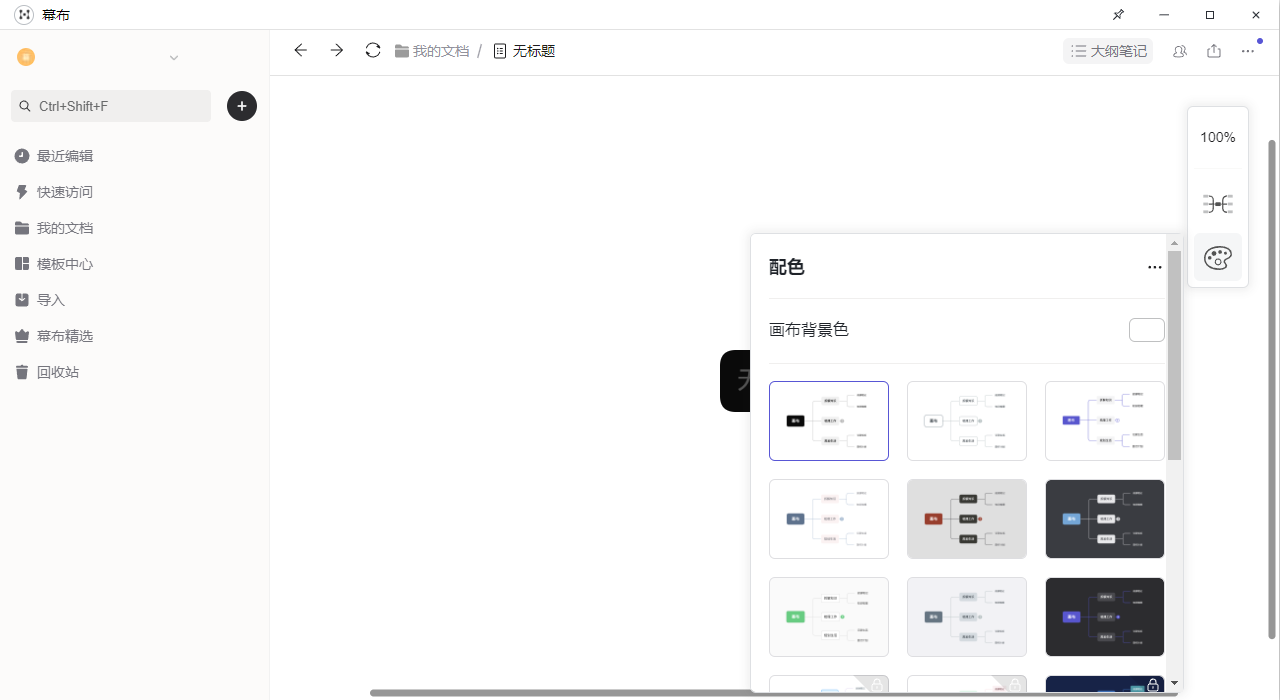This screenshot has width=1280, height=700.
Task: Click the 配色 panel scroll down arrow
Action: tap(1174, 683)
